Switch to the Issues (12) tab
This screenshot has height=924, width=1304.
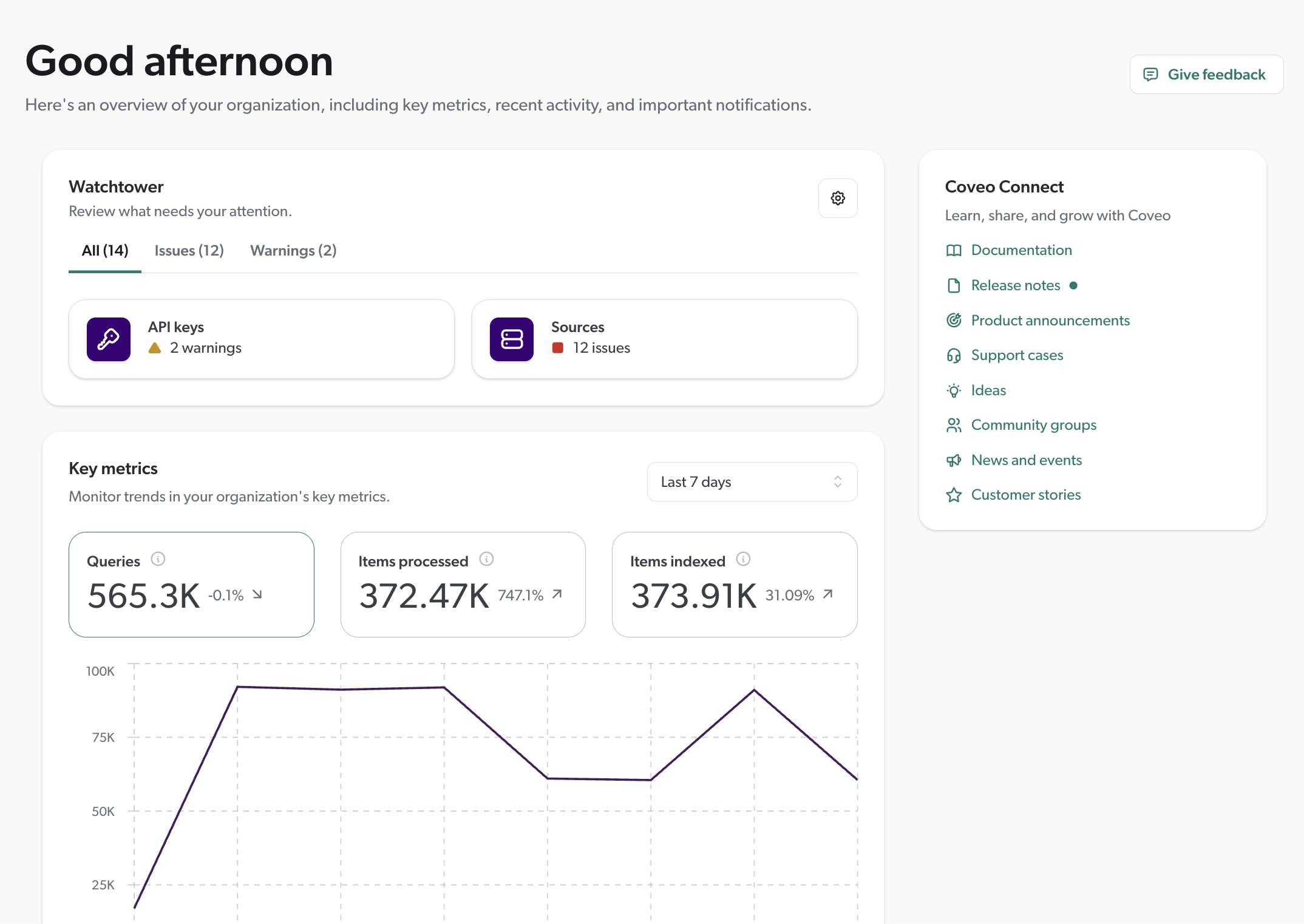(189, 250)
